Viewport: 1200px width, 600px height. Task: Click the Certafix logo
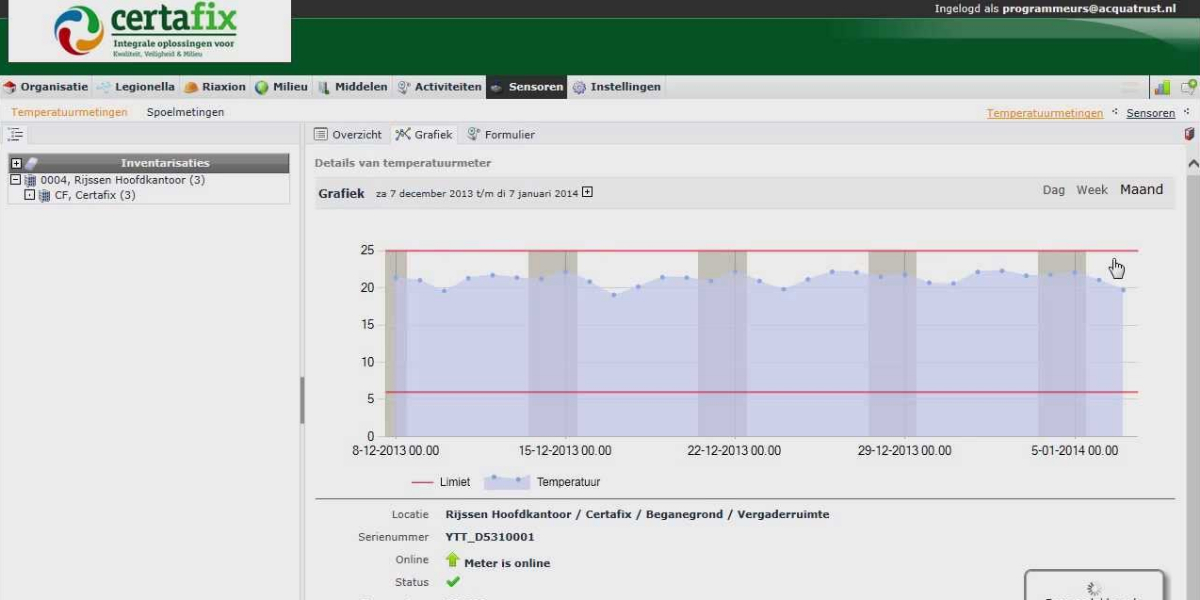(149, 31)
